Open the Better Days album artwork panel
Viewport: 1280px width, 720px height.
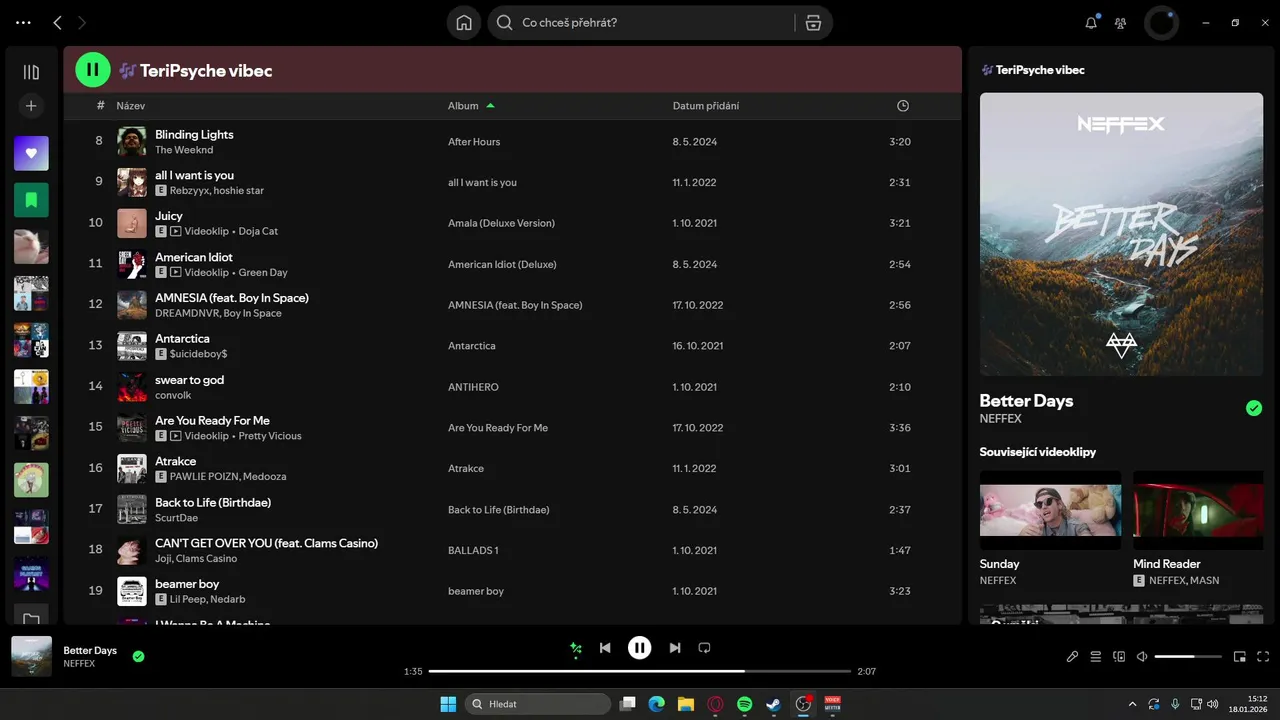1121,234
